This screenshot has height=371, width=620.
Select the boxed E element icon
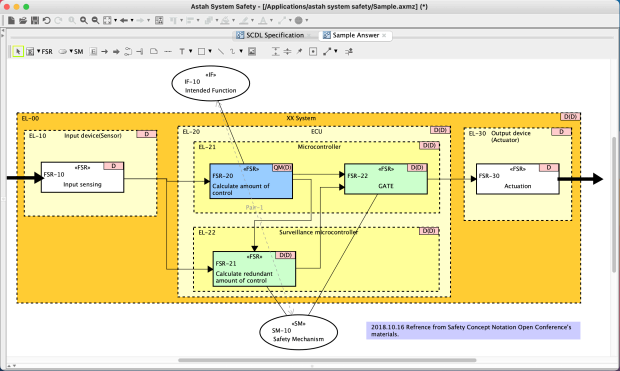tap(93, 51)
